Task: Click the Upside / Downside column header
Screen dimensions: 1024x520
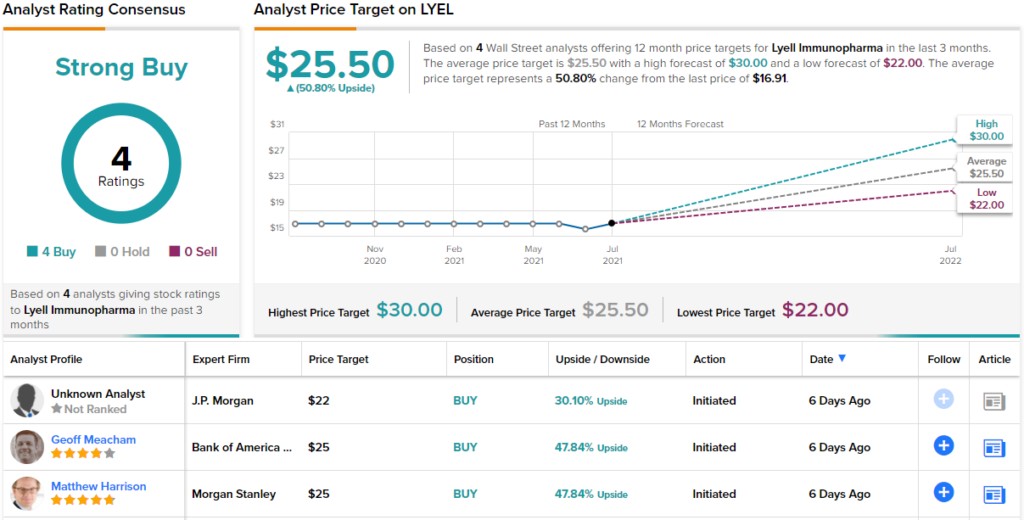Action: (602, 359)
